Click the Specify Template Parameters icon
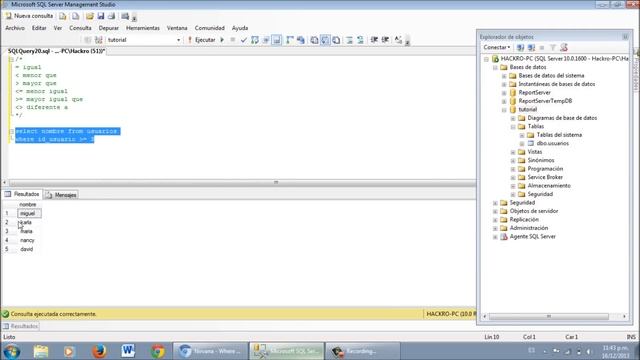This screenshot has width=640, height=360. (x=398, y=40)
